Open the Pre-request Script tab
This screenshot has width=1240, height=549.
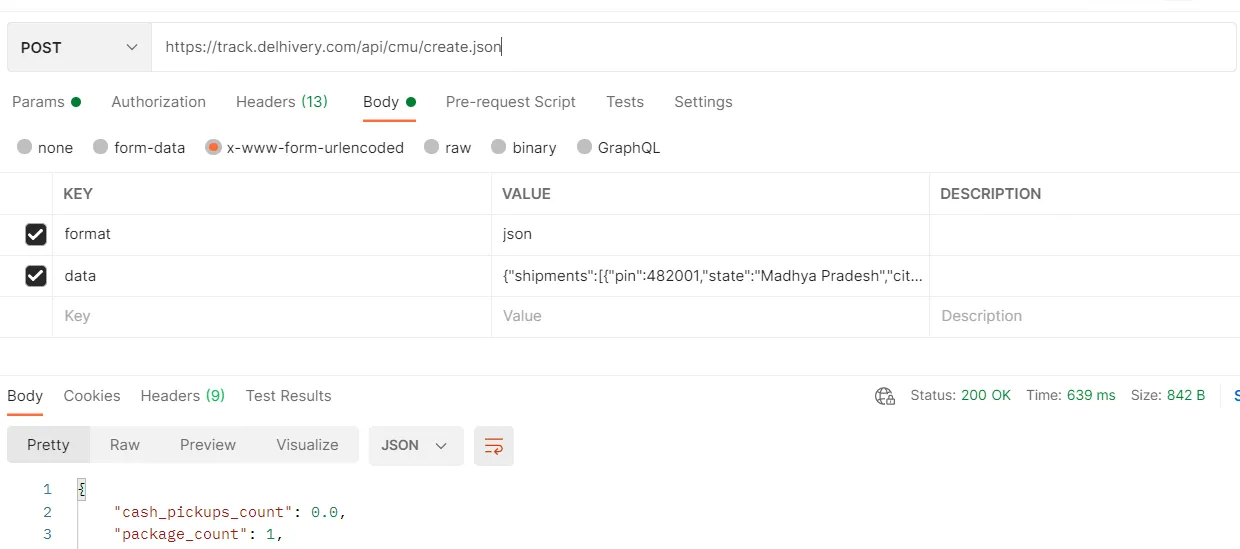pyautogui.click(x=510, y=102)
